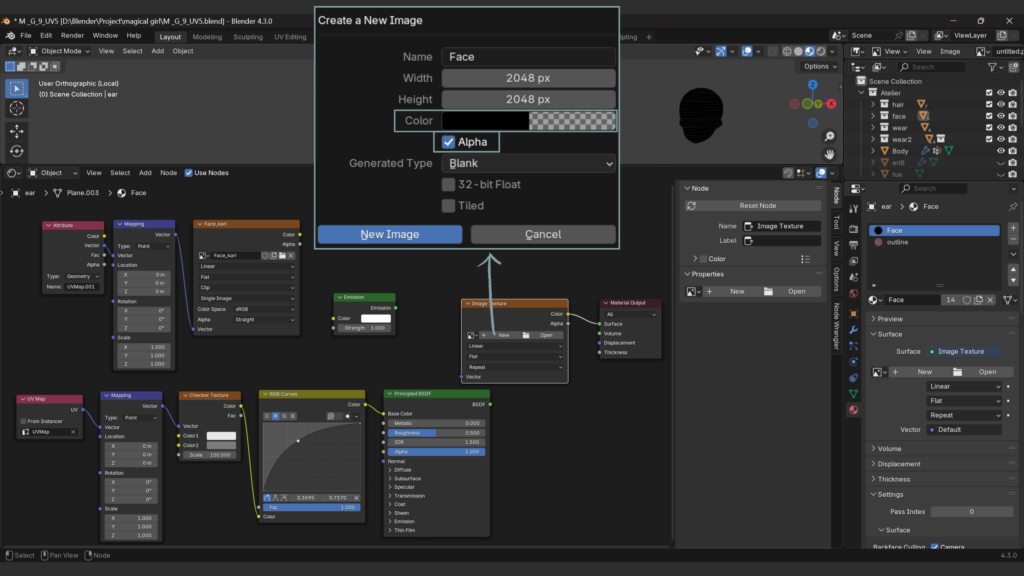The image size is (1024, 576).
Task: Uncheck the Alpha checkbox
Action: [x=448, y=142]
